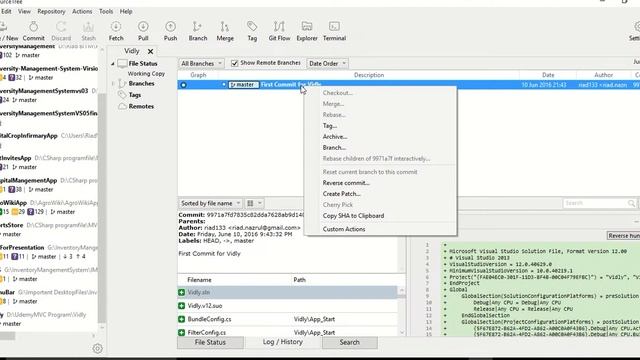Expand the Branches tree node
The image size is (640, 360).
coord(113,83)
